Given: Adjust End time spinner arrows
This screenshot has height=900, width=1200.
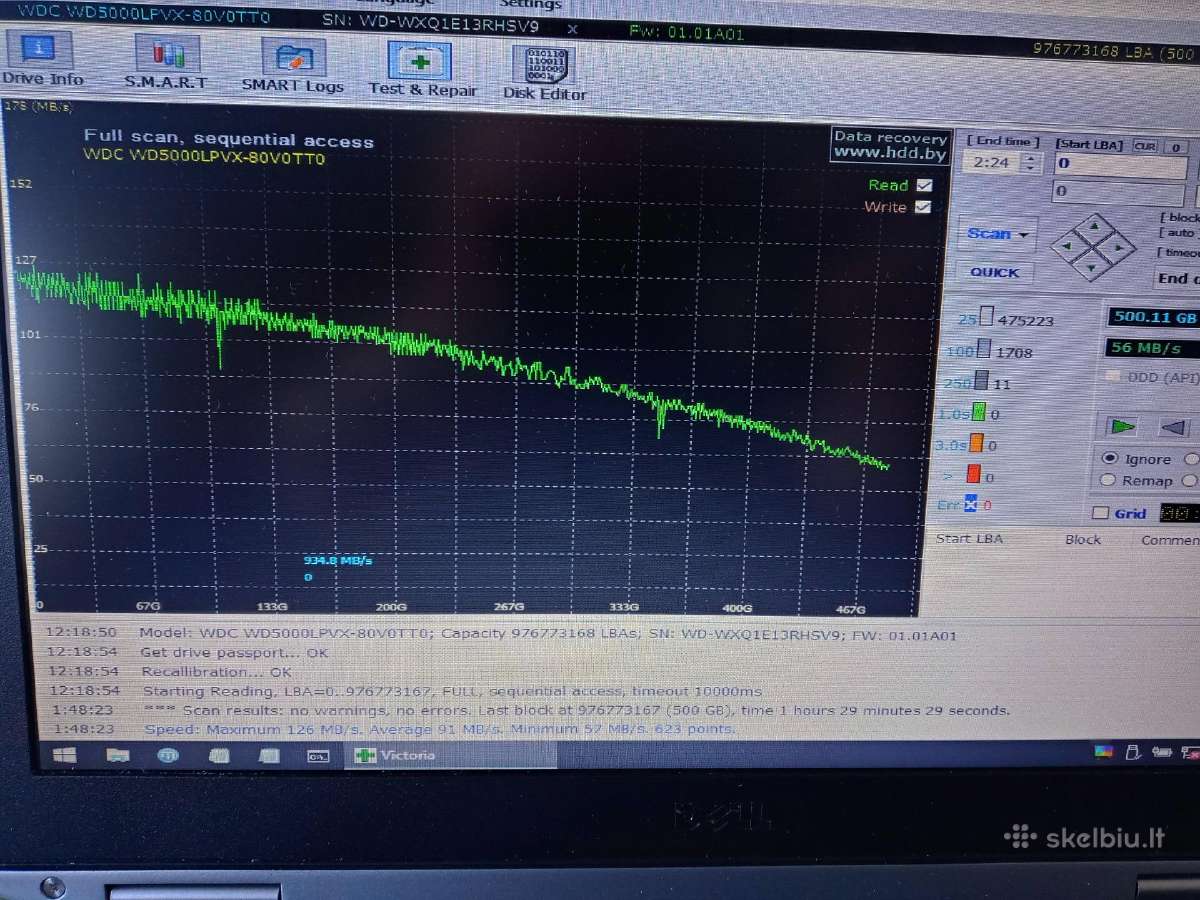Looking at the screenshot, I should [1032, 162].
